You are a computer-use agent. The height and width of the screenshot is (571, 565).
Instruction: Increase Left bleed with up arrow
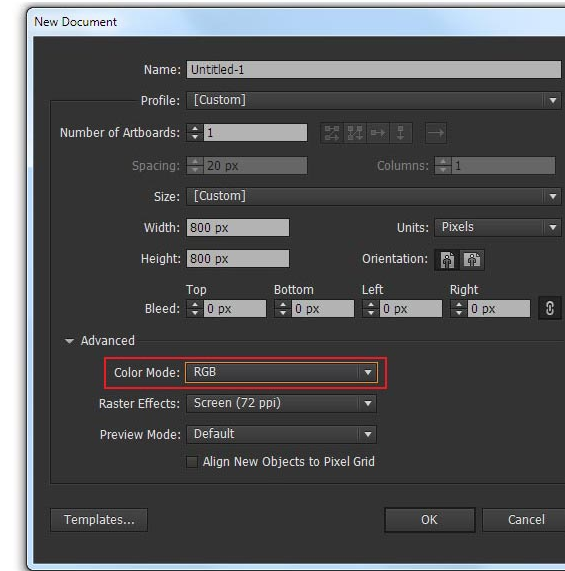click(x=371, y=304)
